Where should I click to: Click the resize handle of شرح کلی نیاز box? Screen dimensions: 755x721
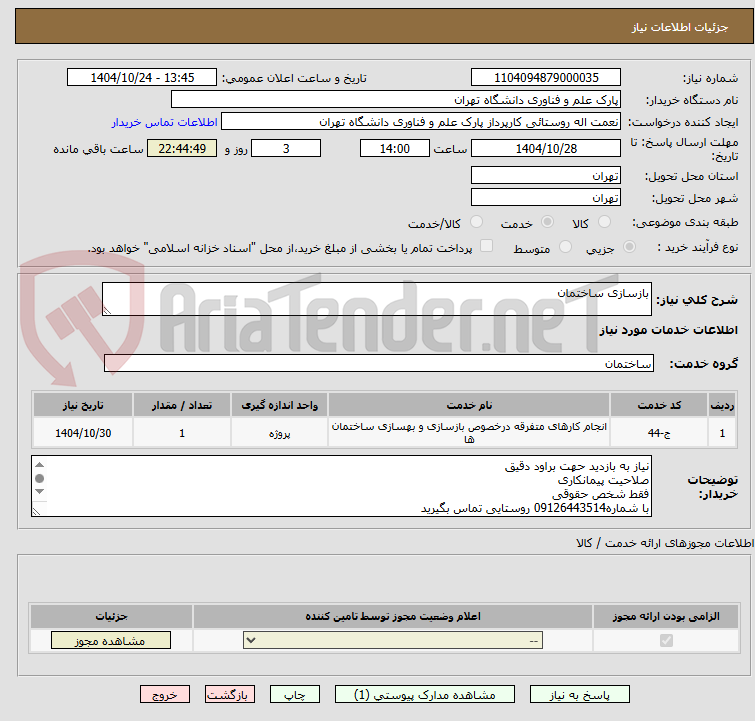[107, 311]
